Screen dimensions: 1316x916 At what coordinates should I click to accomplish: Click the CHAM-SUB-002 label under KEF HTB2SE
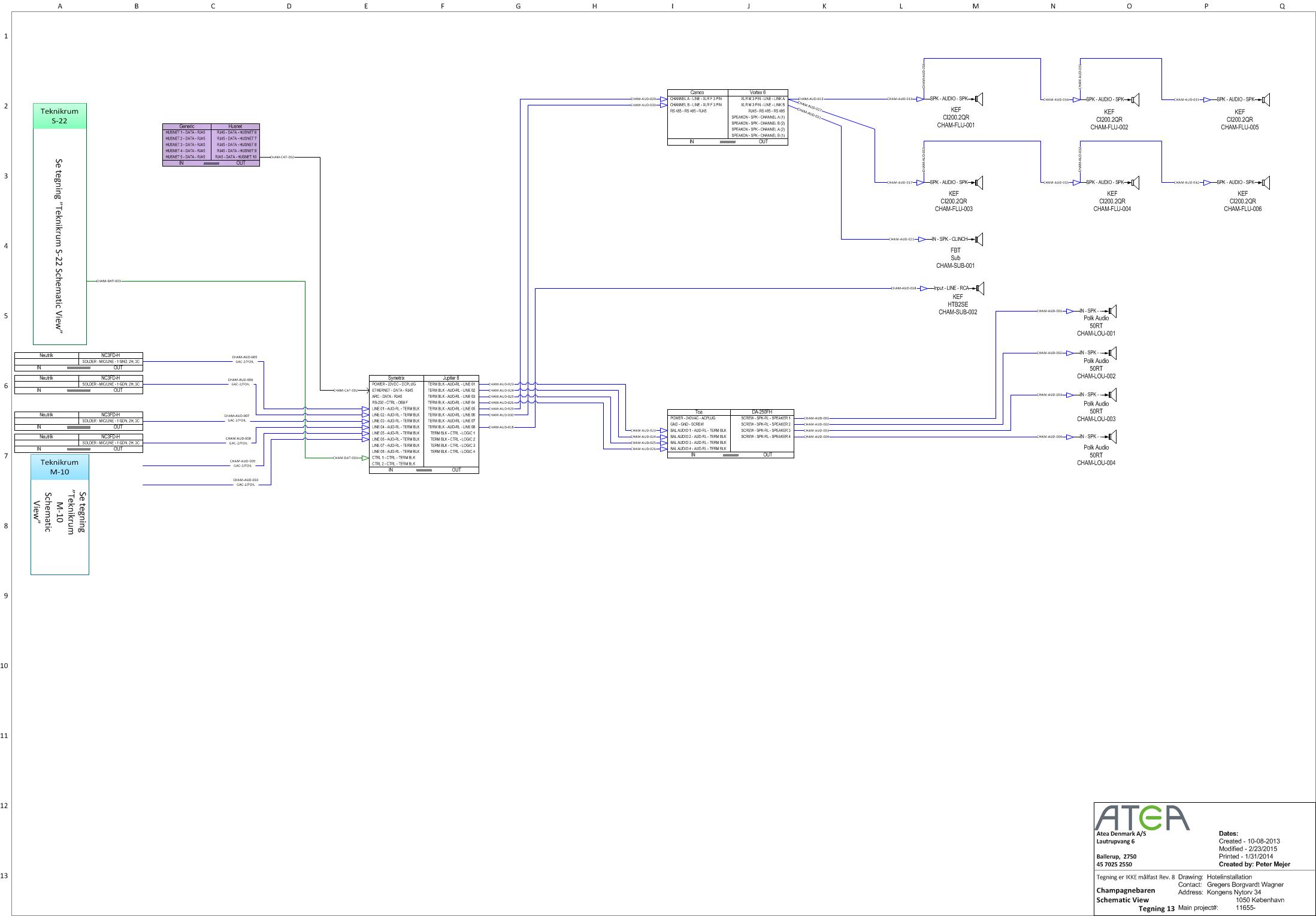click(x=958, y=312)
